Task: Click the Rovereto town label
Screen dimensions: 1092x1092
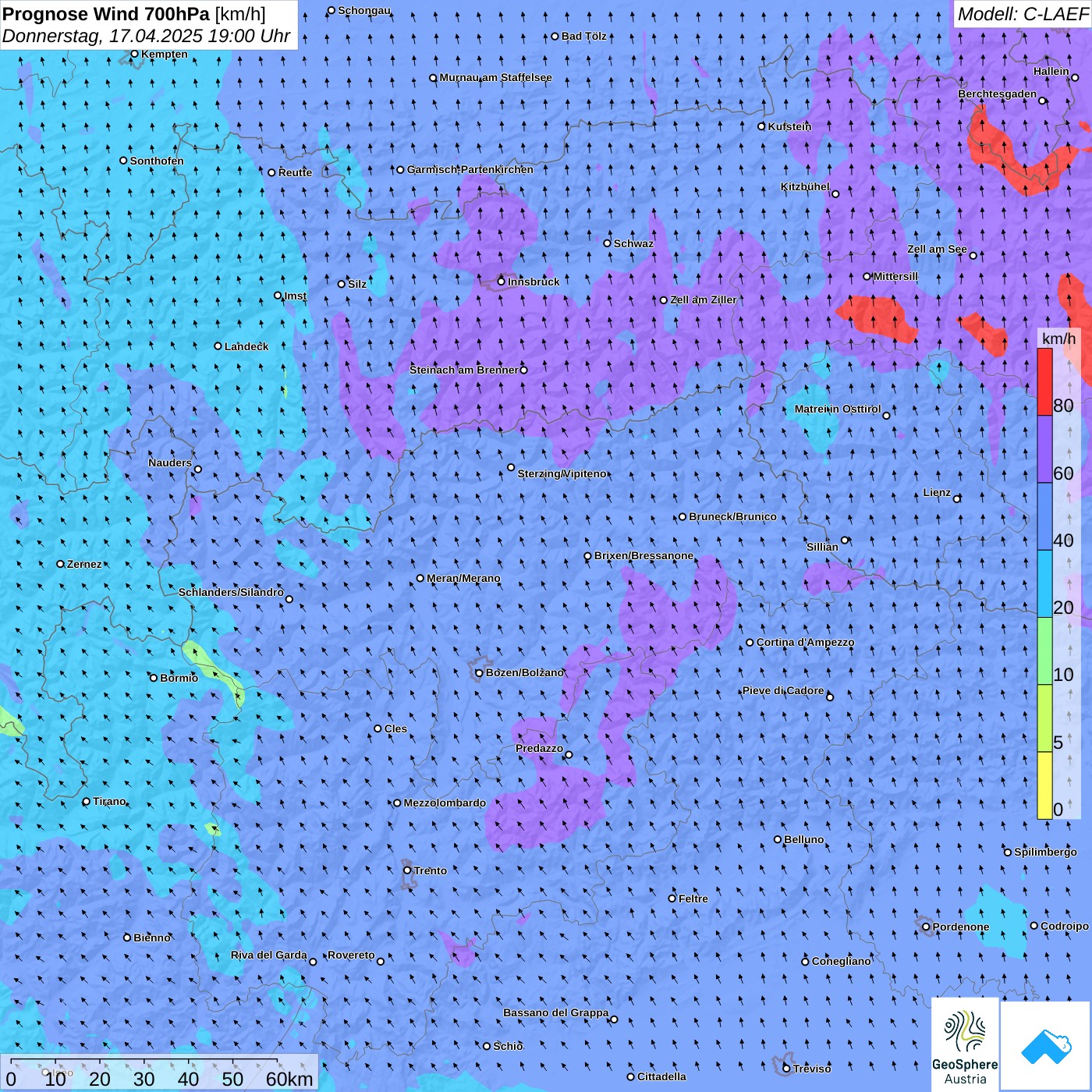Action: point(351,955)
